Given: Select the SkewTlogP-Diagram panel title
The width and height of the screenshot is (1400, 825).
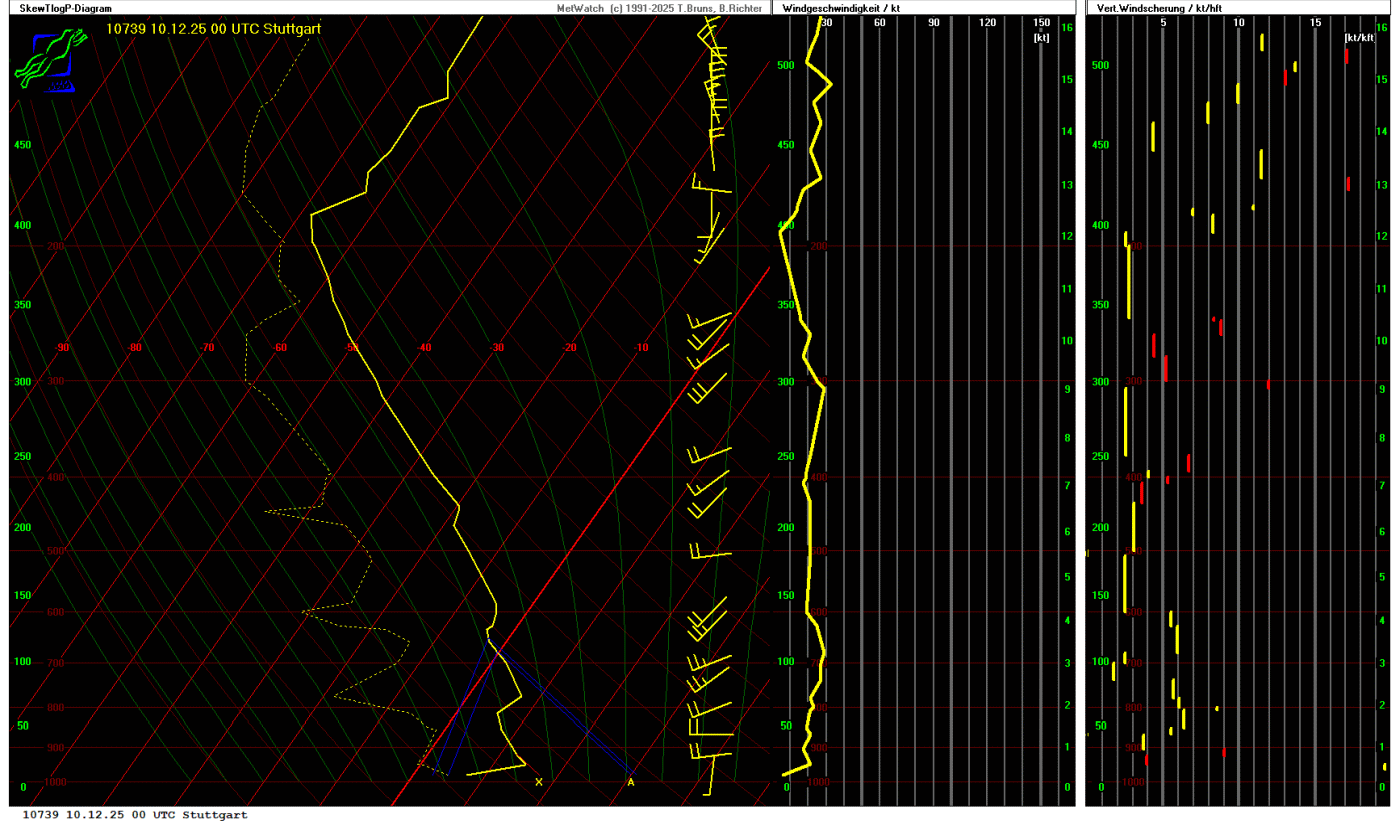Looking at the screenshot, I should (x=62, y=8).
